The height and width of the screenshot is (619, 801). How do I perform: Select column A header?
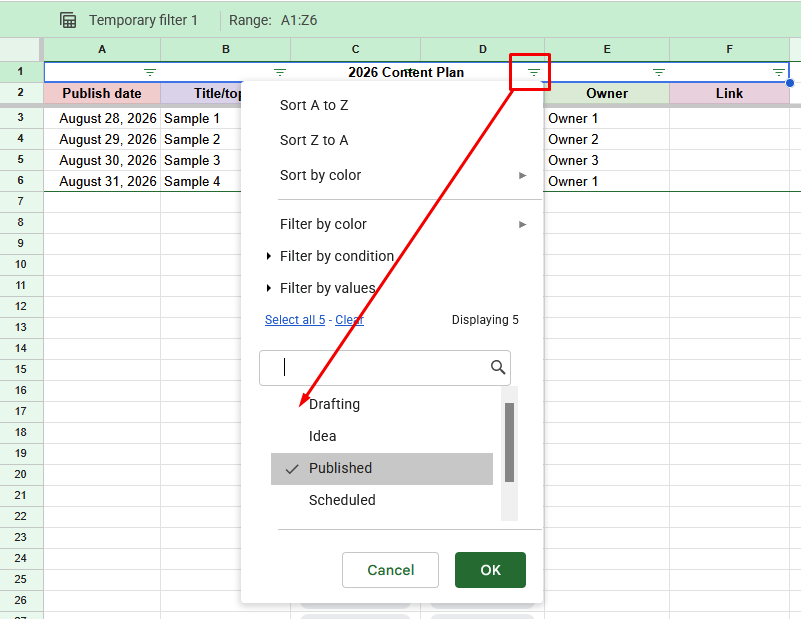[102, 50]
